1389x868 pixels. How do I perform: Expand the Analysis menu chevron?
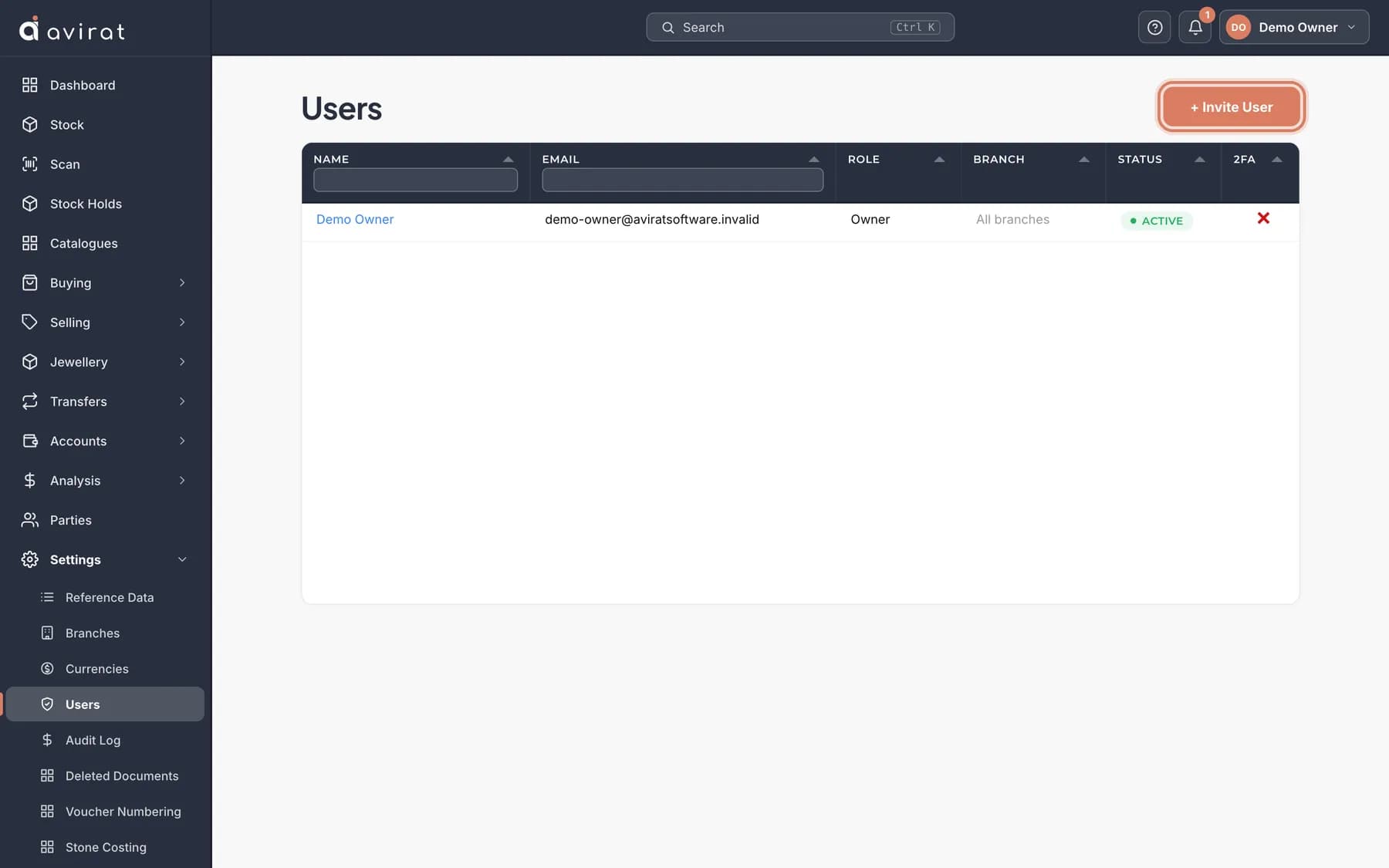[182, 480]
